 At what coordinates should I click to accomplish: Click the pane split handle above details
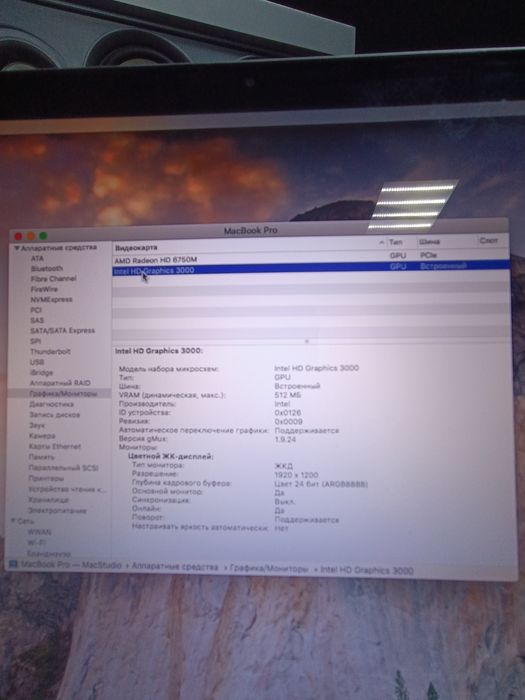point(307,341)
